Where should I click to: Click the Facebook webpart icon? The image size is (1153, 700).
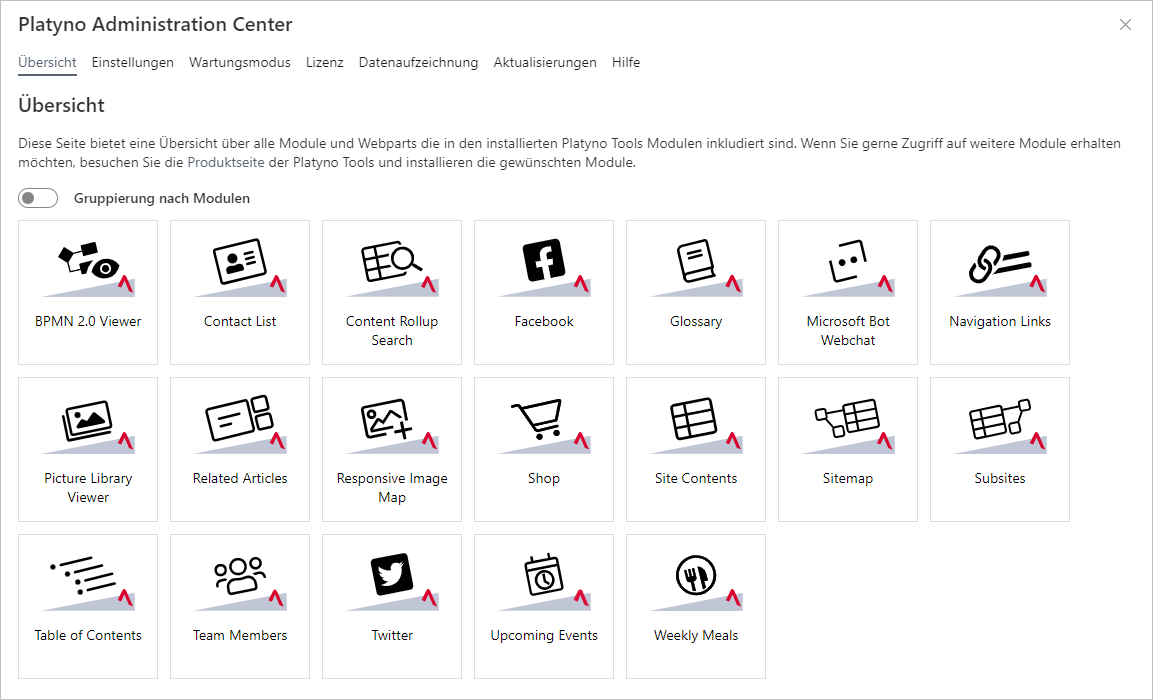(x=544, y=267)
